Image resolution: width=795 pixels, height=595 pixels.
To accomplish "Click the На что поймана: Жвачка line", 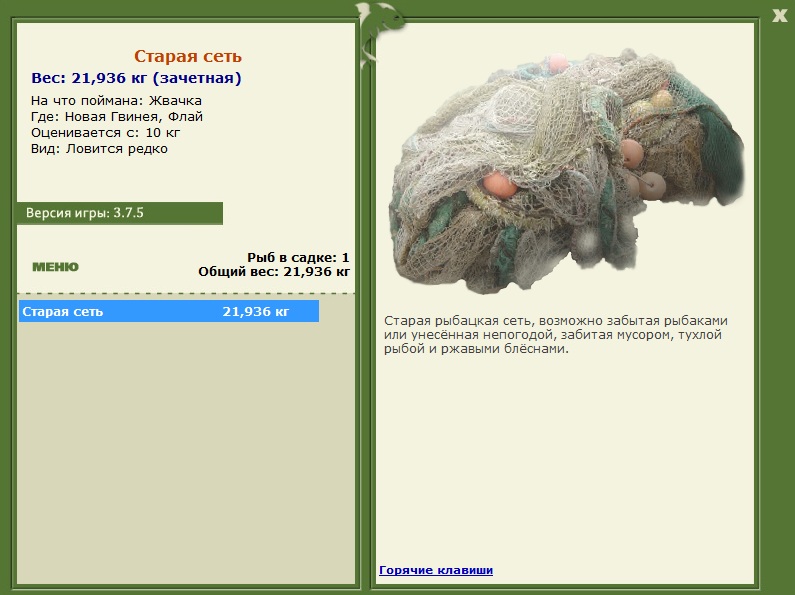I will coord(116,100).
